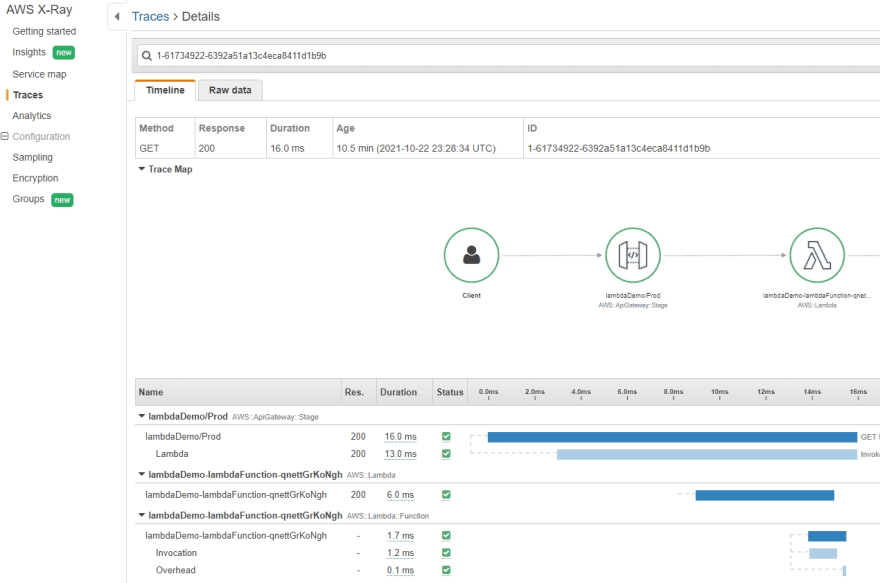Click status check for lambdaDemo/Prod 16.0 ms row
The height and width of the screenshot is (583, 880).
pos(446,437)
